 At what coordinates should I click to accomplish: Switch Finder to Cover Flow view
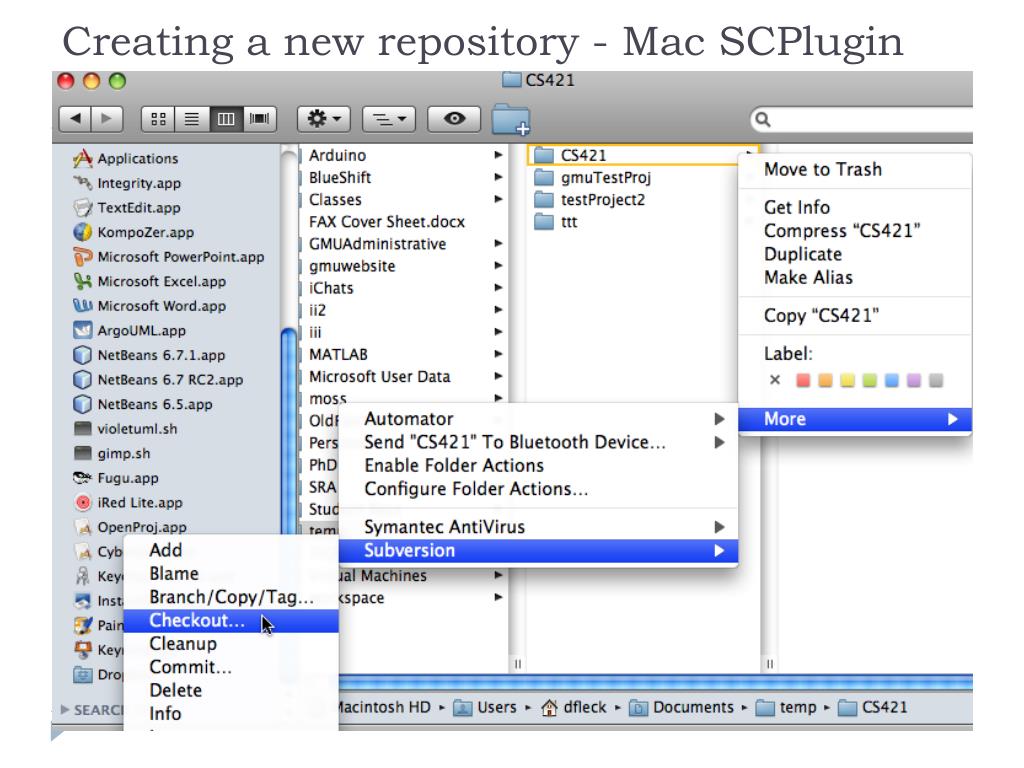point(260,119)
